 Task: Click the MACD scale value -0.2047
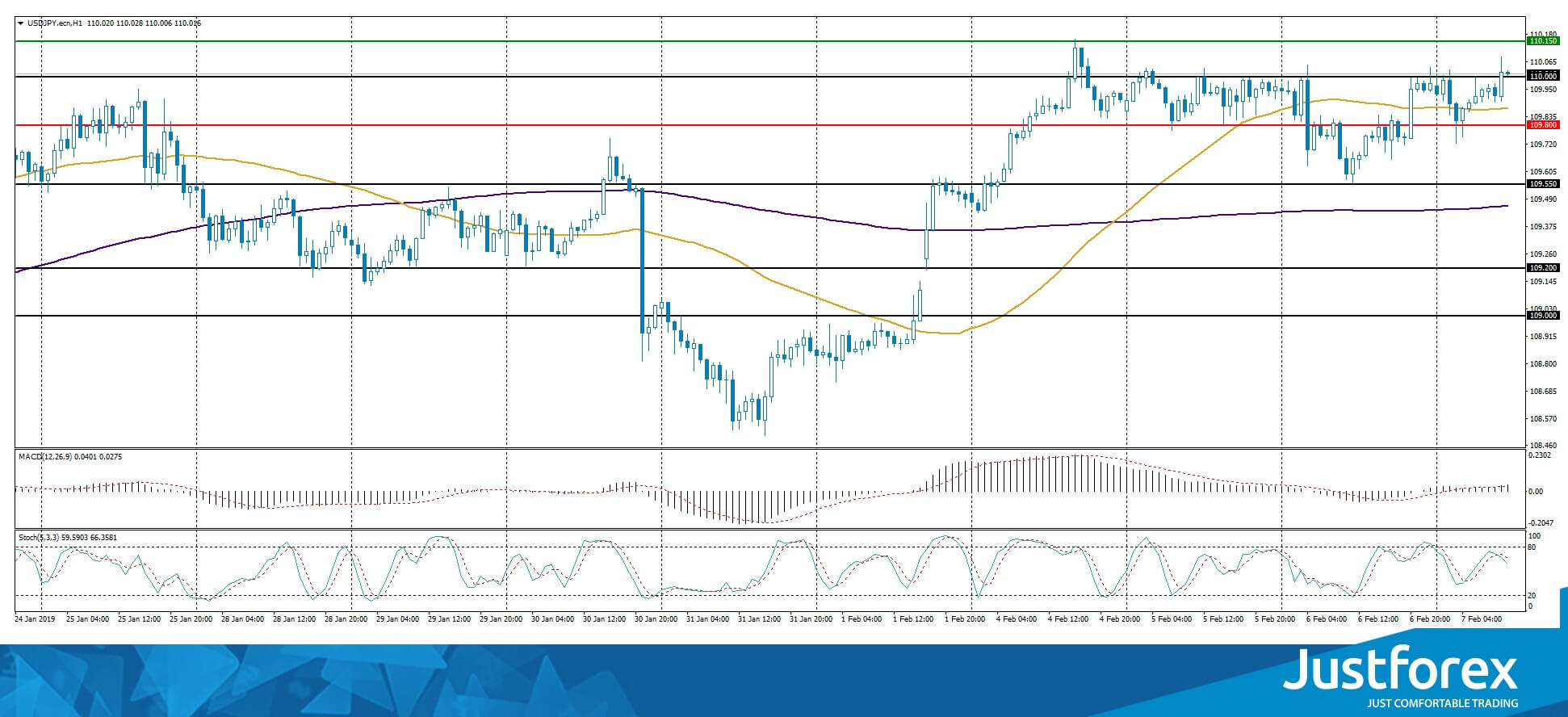(x=1540, y=523)
